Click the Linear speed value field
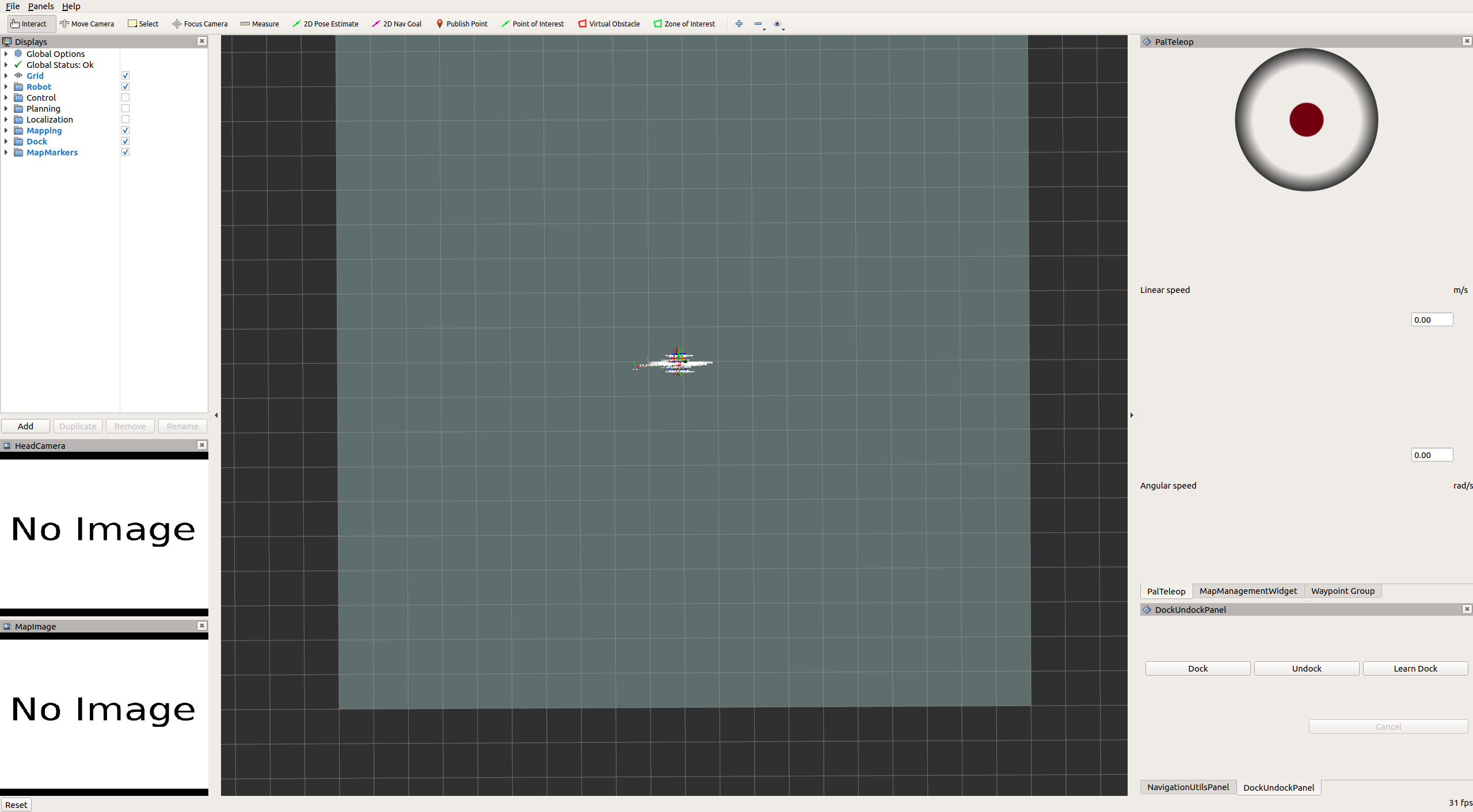Viewport: 1473px width, 812px height. 1432,319
